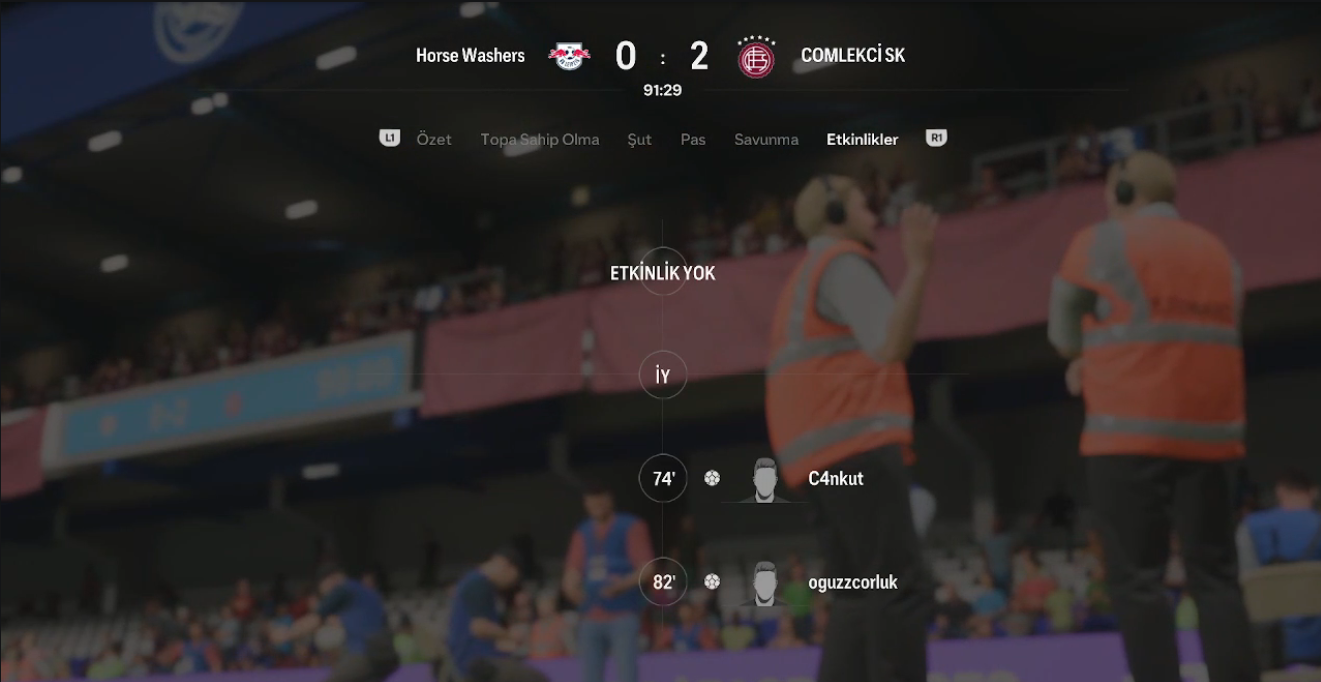
Task: Click C4nkut's player avatar silhouette
Action: pos(765,479)
